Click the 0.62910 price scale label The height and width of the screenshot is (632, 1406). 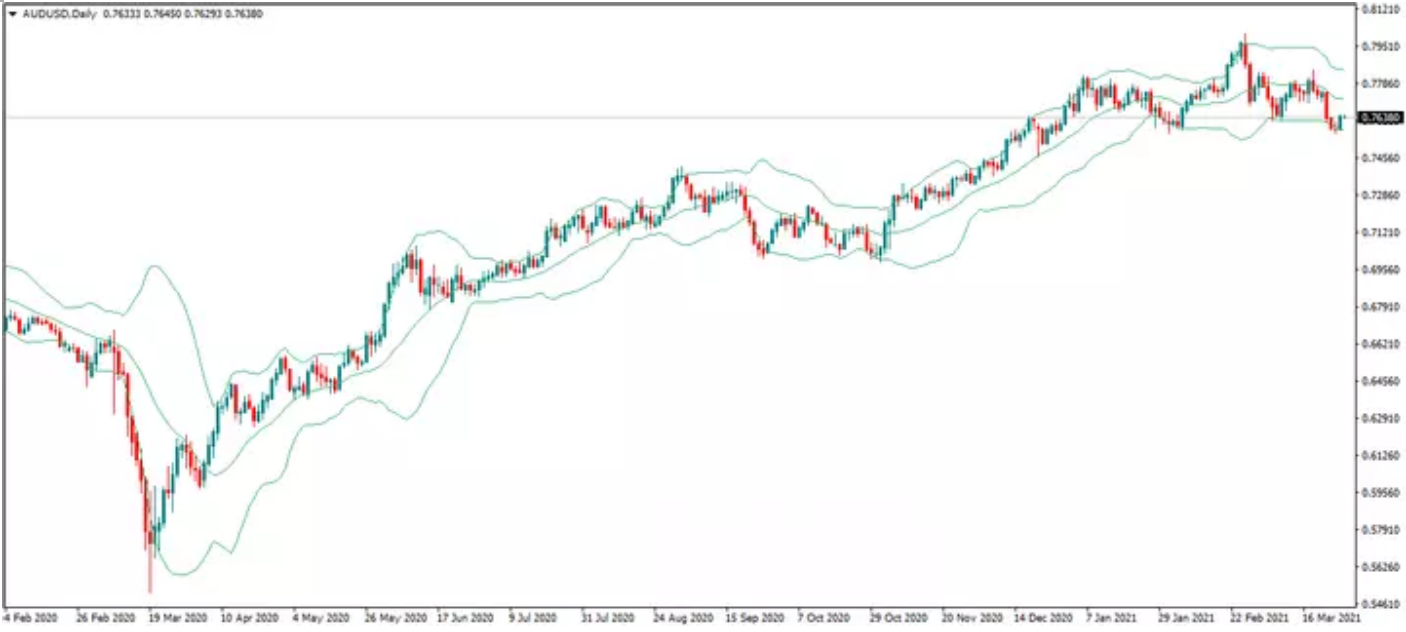pyautogui.click(x=1380, y=418)
